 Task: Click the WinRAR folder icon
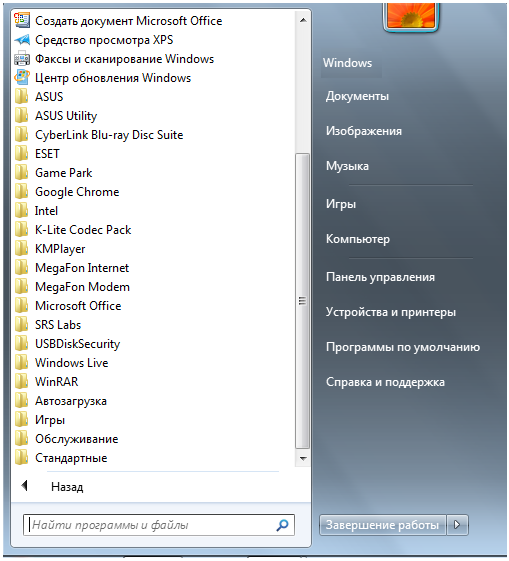coord(22,381)
